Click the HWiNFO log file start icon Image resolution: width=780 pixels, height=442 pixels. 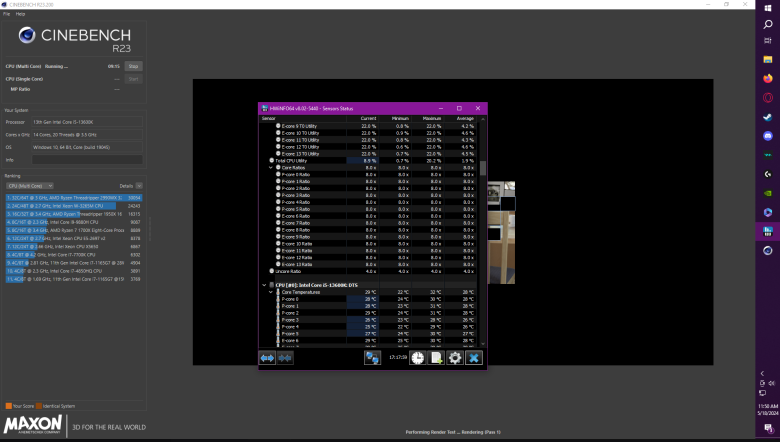tap(436, 358)
